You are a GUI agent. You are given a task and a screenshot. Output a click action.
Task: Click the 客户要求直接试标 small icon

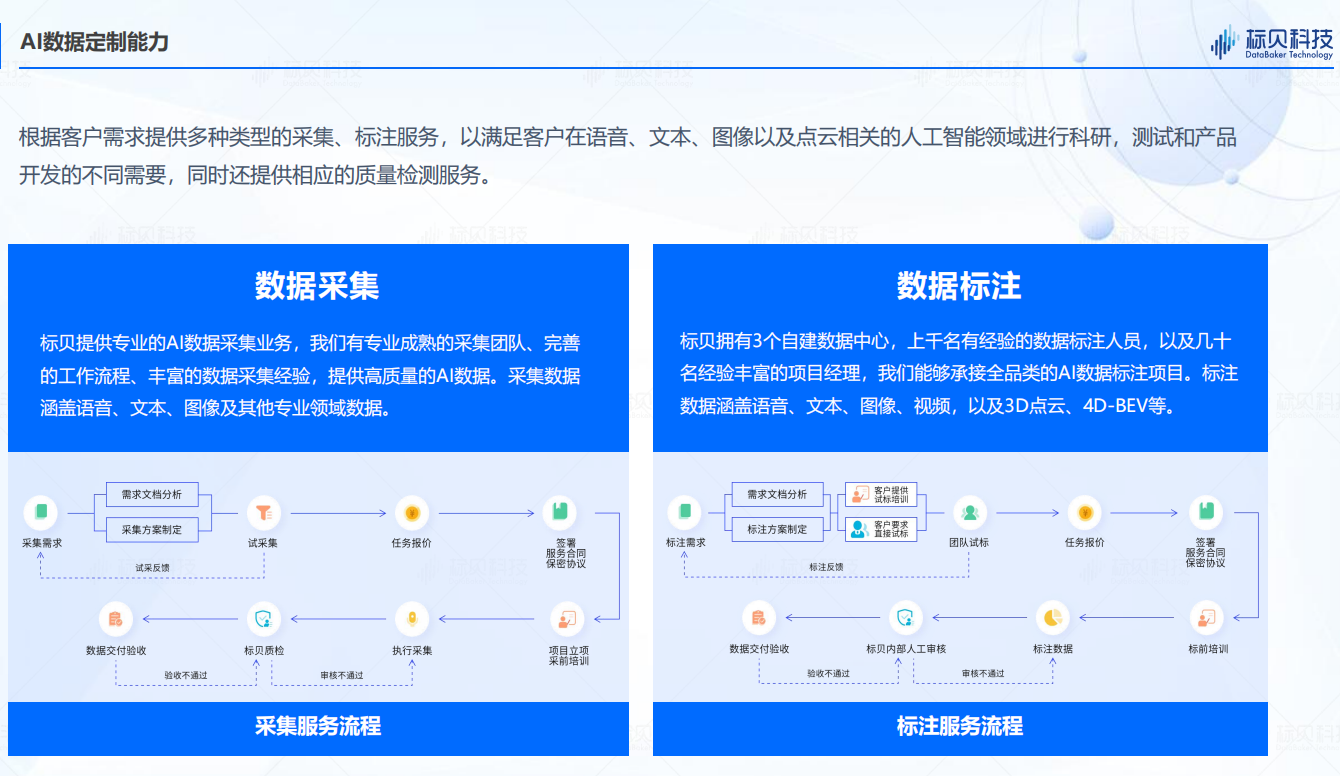(859, 529)
